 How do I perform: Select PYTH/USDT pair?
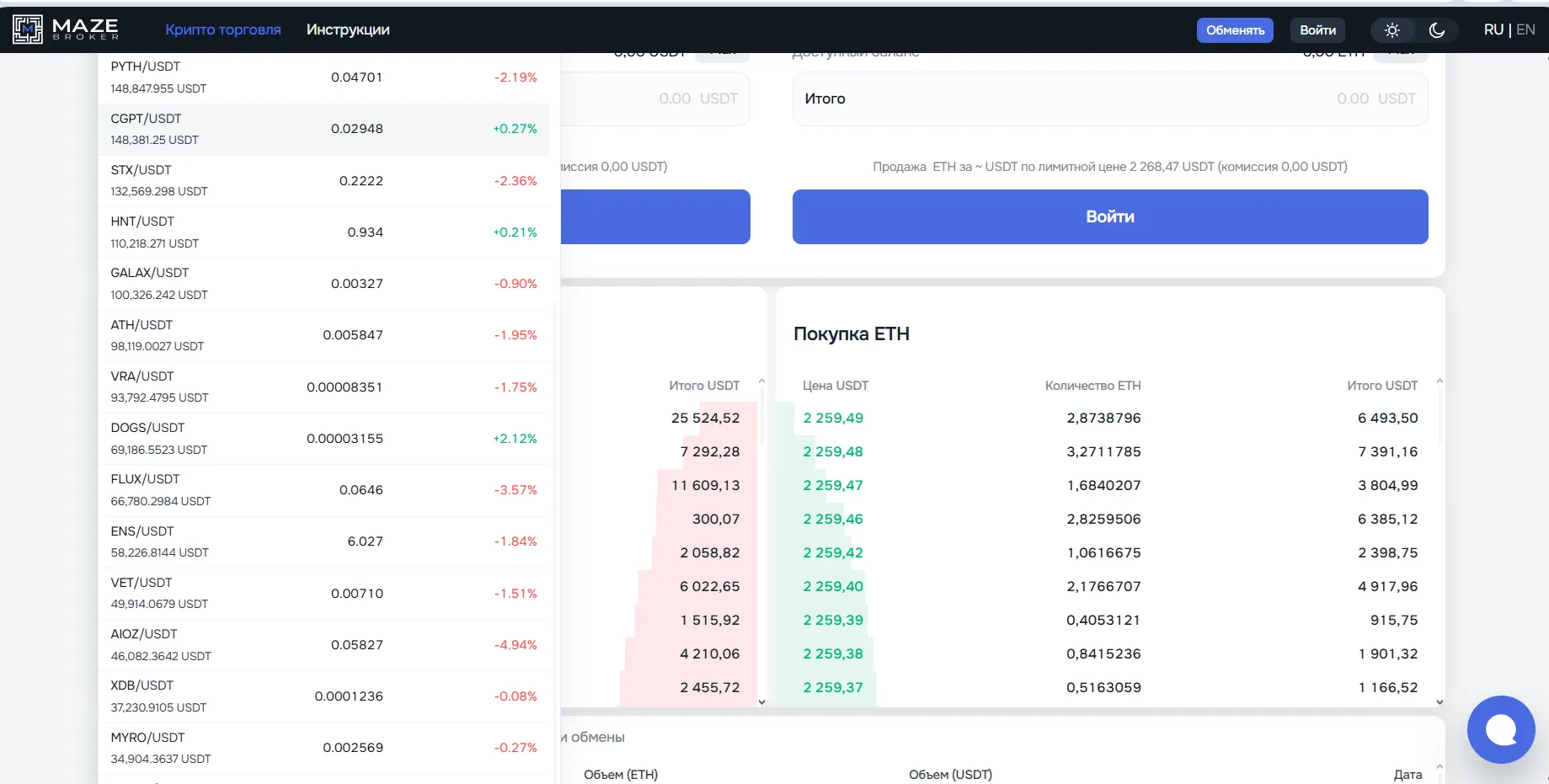coord(324,77)
